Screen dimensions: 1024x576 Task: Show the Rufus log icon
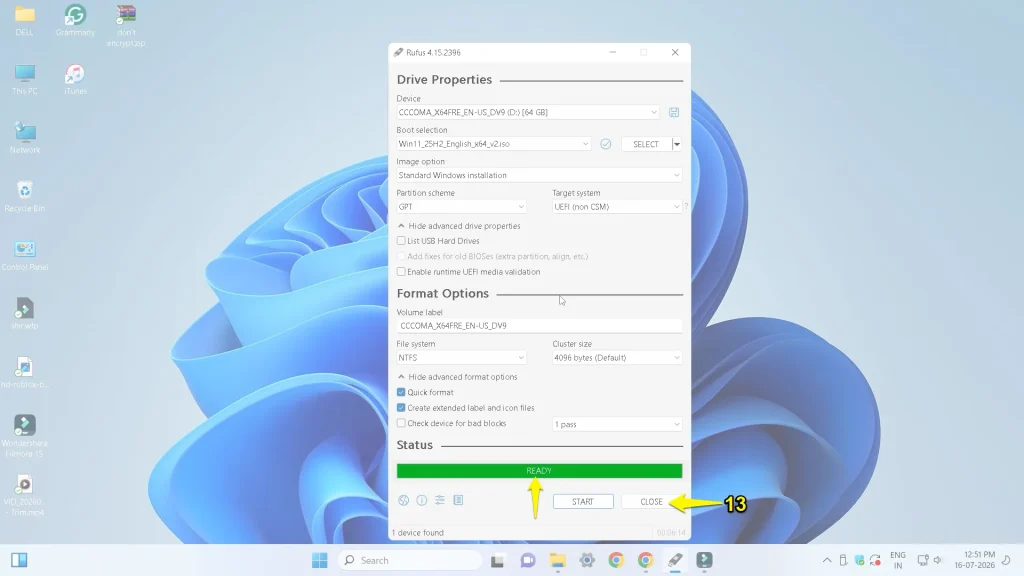(x=458, y=500)
